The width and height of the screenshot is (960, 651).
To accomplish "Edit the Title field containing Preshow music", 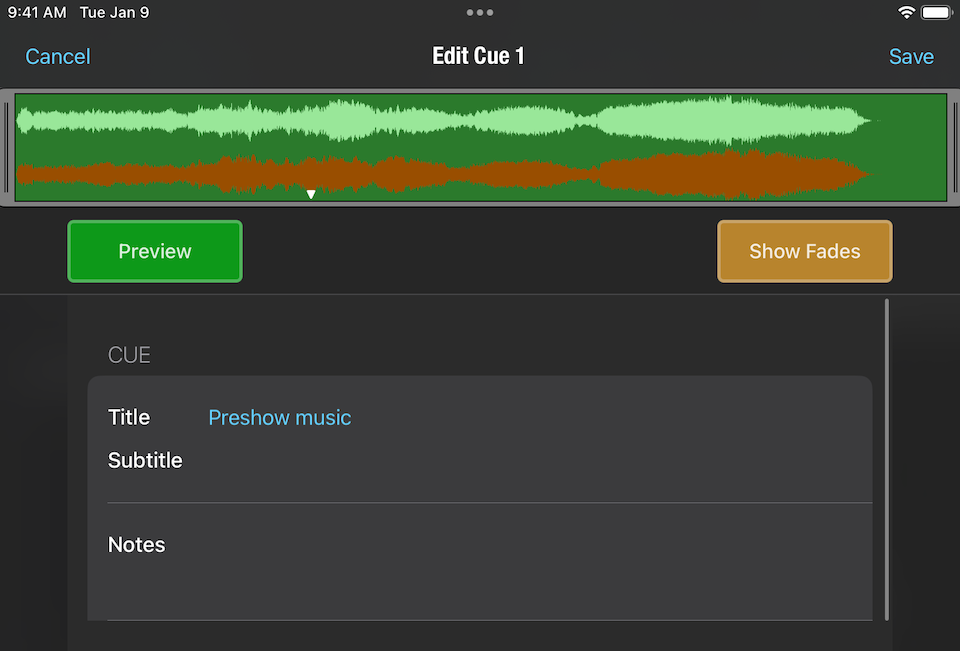I will (279, 418).
